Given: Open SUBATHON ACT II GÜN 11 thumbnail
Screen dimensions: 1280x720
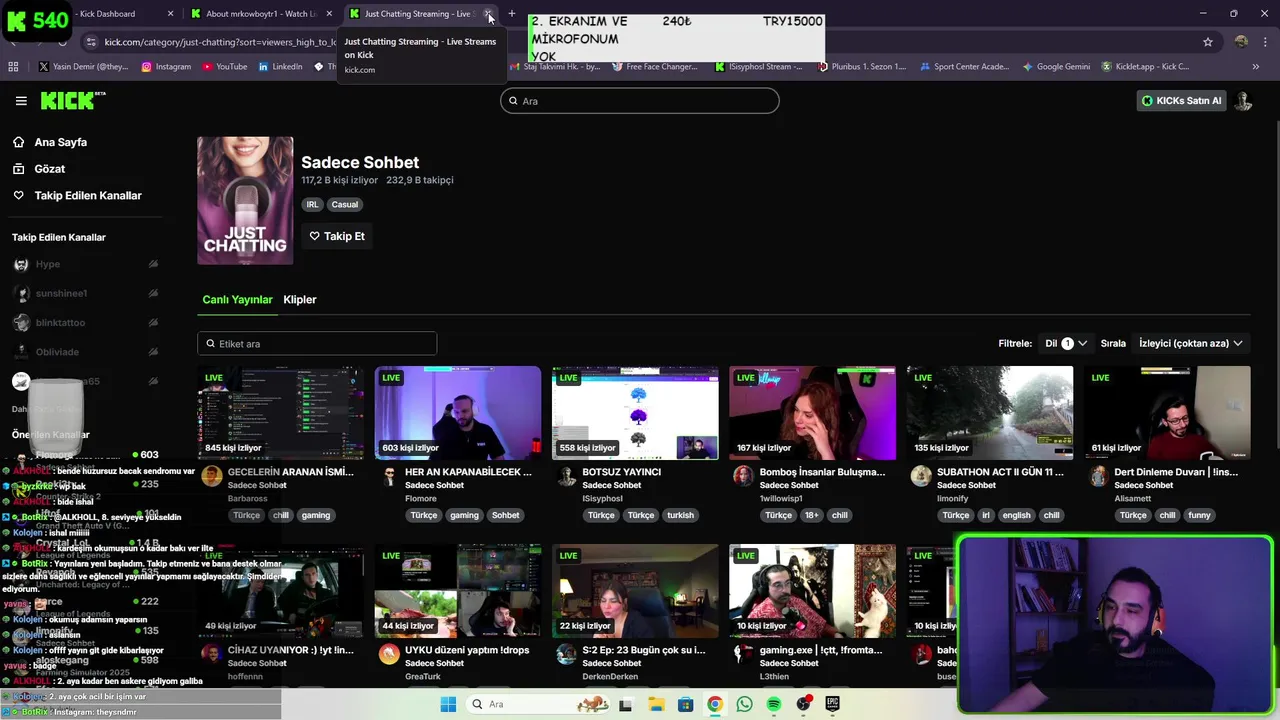Looking at the screenshot, I should (x=990, y=413).
